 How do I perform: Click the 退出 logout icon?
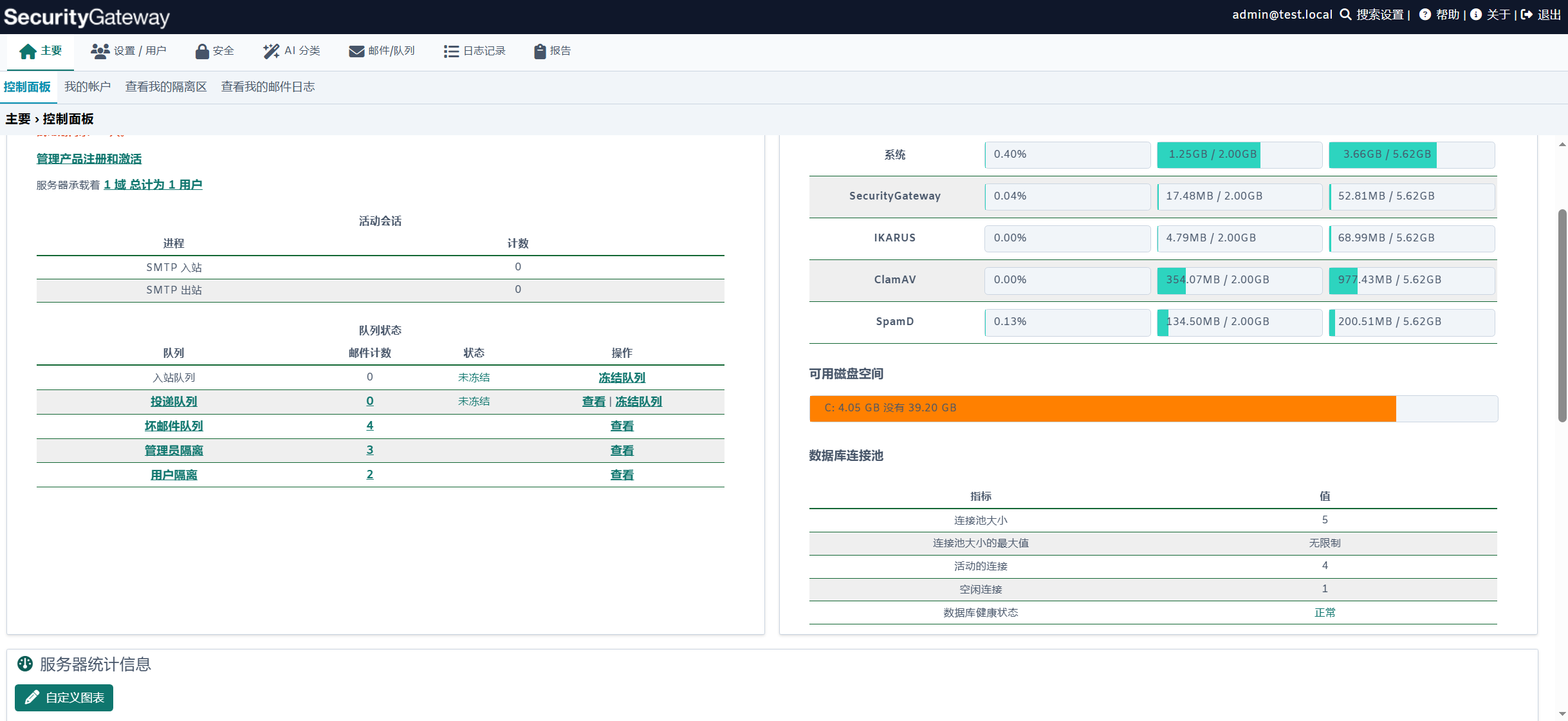point(1527,15)
